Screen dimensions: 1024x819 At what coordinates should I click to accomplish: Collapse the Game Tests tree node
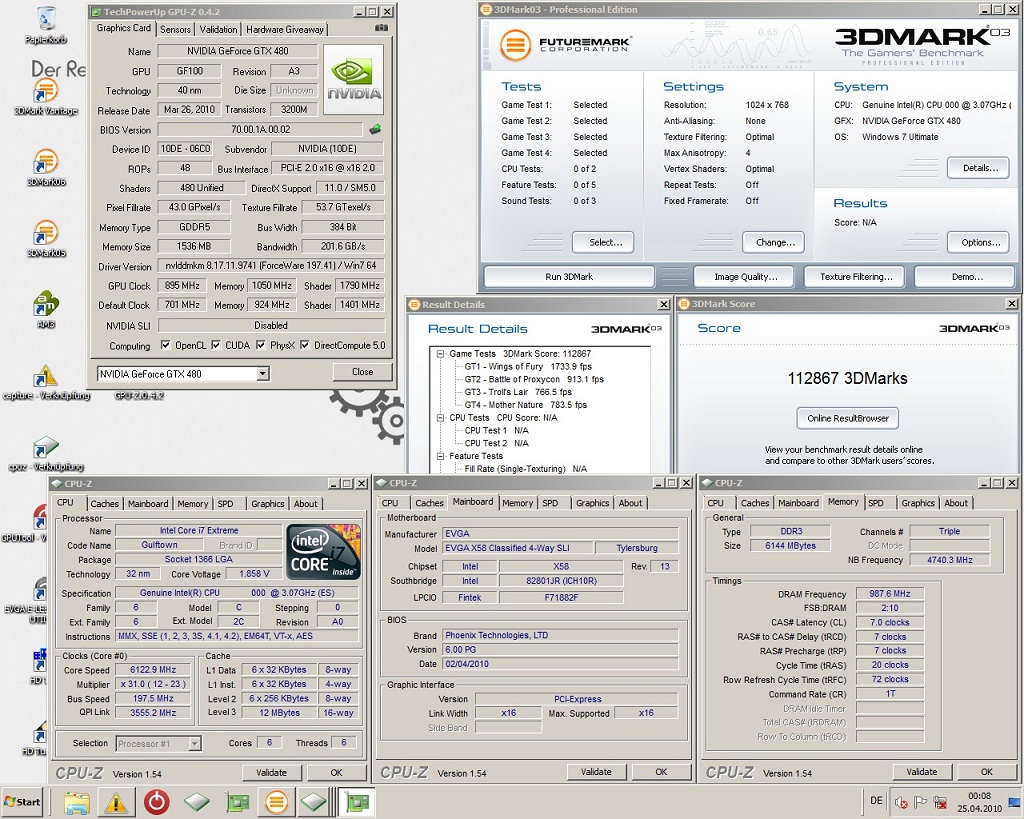pos(441,353)
